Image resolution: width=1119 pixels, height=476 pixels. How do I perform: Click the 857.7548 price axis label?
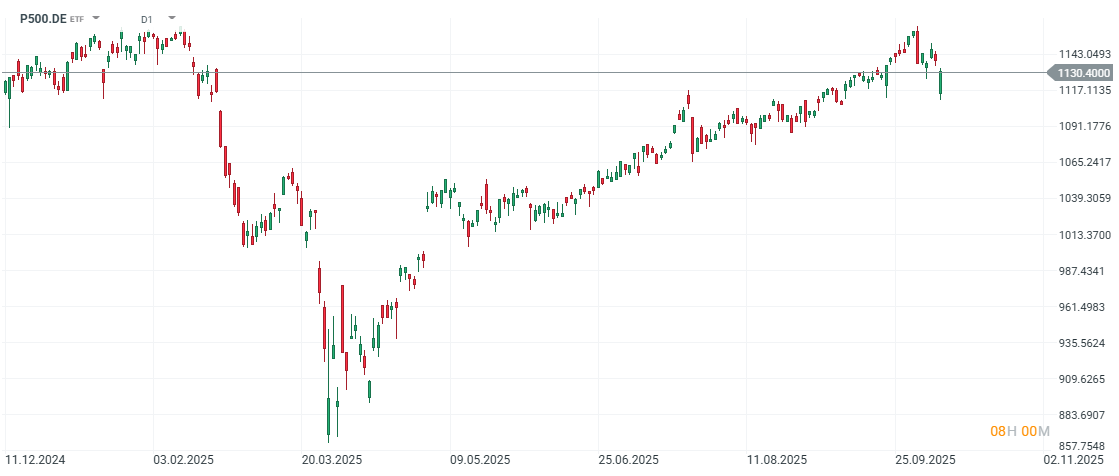[1085, 446]
